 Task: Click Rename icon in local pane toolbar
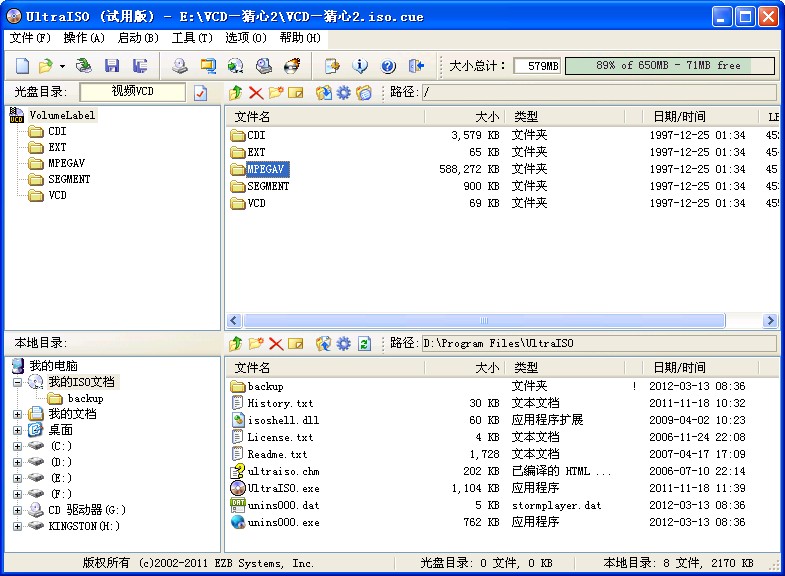tap(296, 344)
